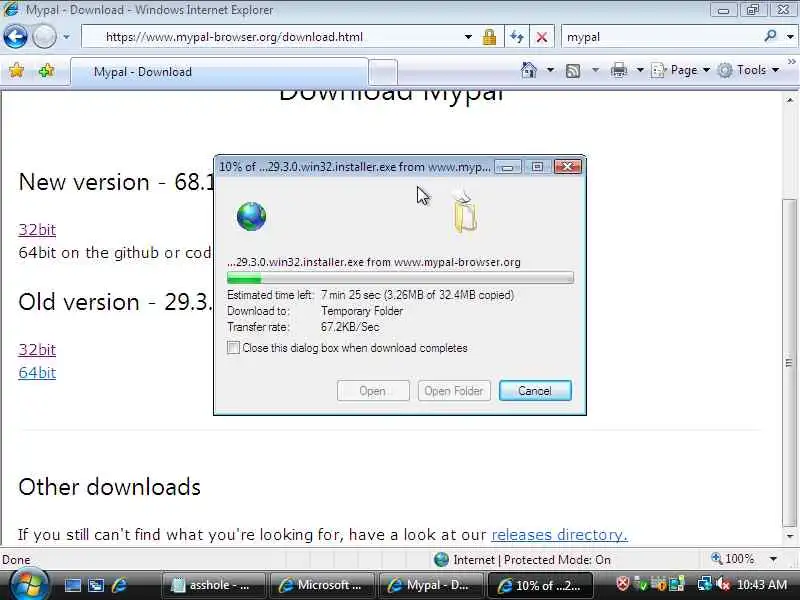The image size is (800, 600).
Task: Click Show Desktop quick launch icon
Action: [x=72, y=585]
